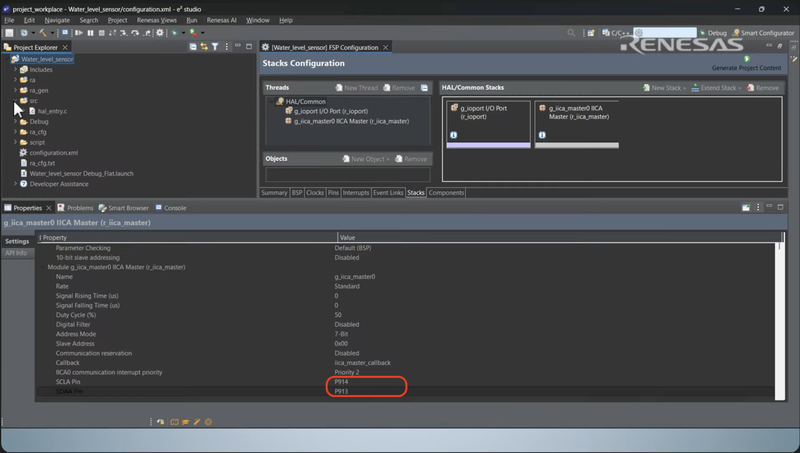Click the gear toolbar icon before the debug launcher
This screenshot has height=453, width=800.
click(x=160, y=33)
